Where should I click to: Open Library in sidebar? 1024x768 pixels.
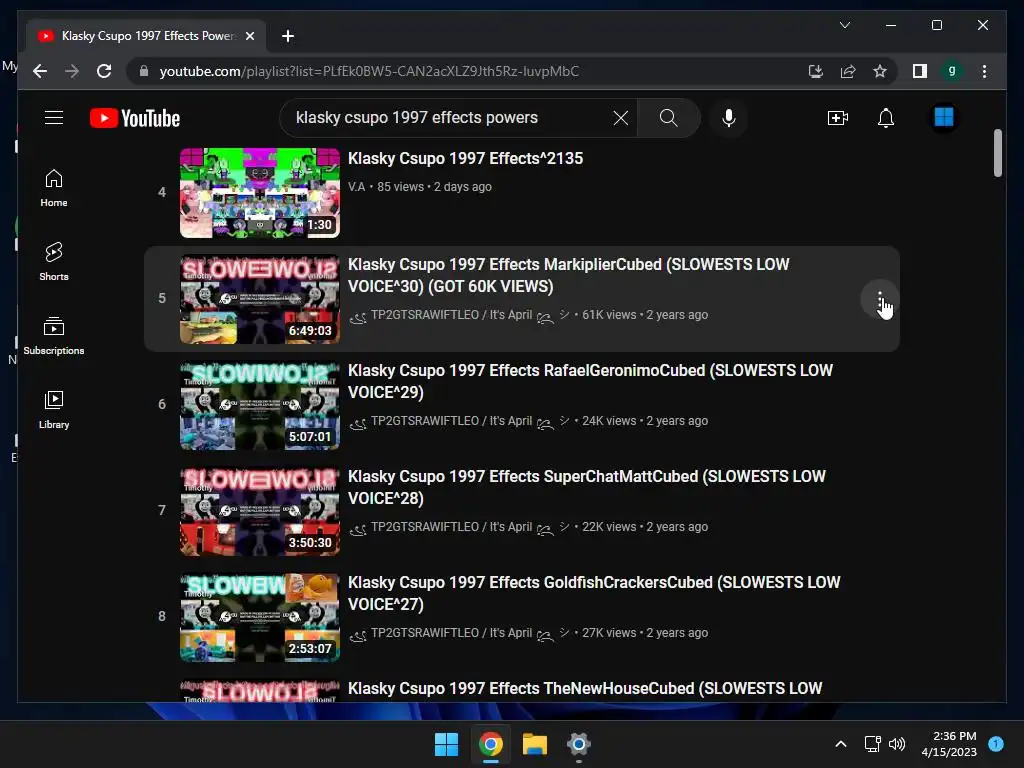pyautogui.click(x=54, y=409)
